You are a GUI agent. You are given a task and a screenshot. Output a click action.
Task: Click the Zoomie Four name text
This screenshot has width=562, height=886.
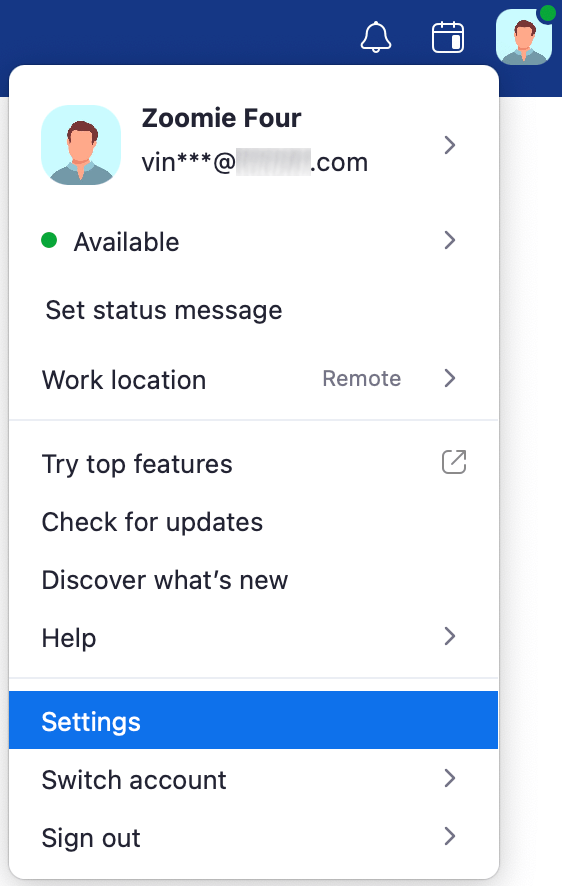click(221, 118)
